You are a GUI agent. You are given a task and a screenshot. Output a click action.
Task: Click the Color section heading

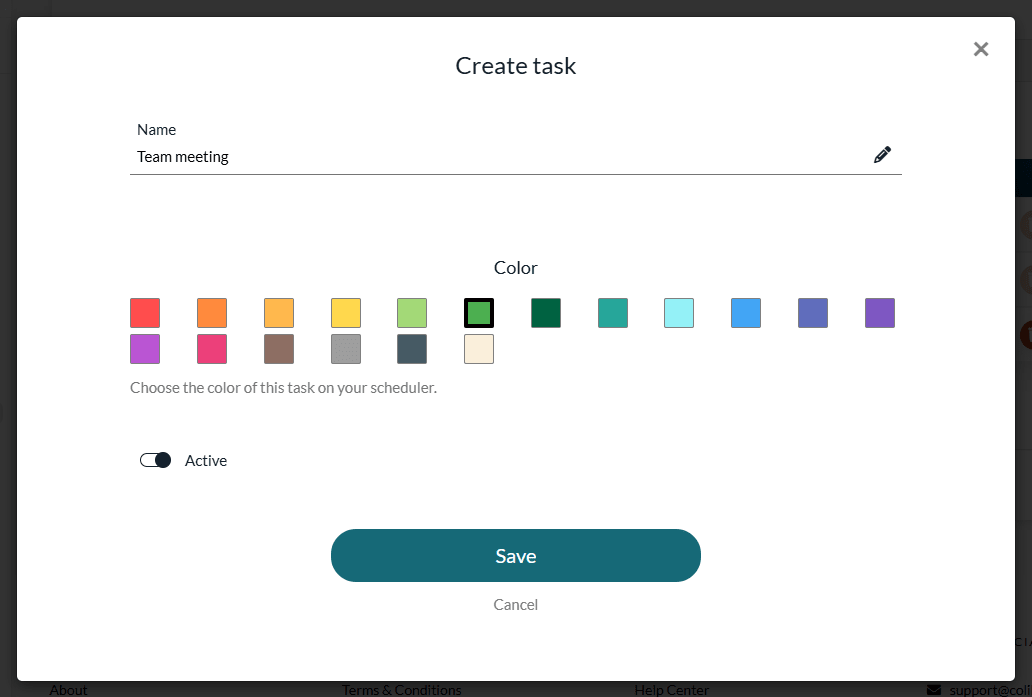(x=515, y=268)
